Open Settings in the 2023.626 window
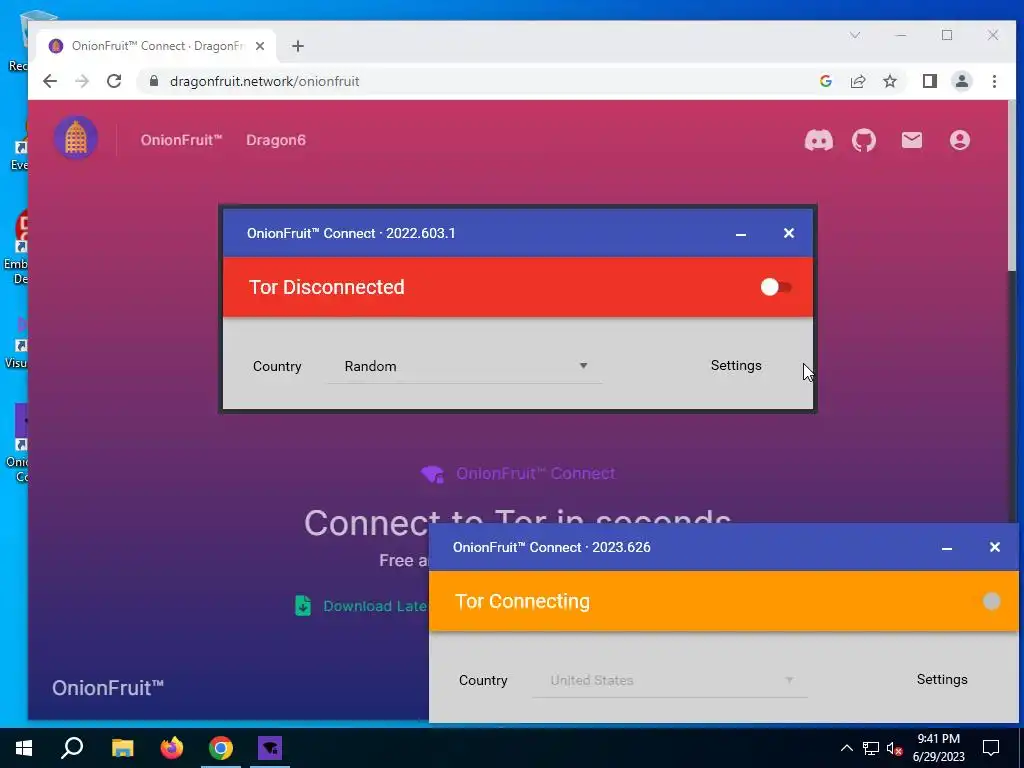The image size is (1024, 768). (x=942, y=679)
